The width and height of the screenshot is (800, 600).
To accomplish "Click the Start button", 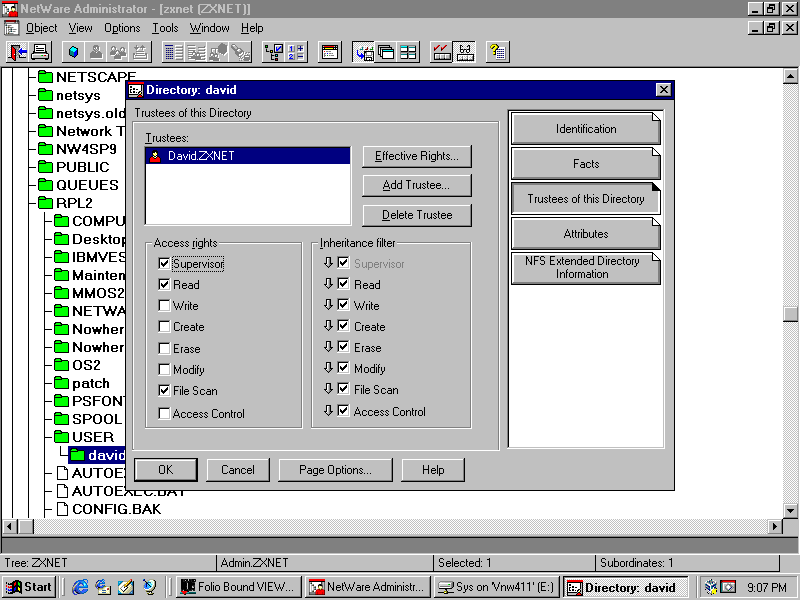I will [30, 587].
